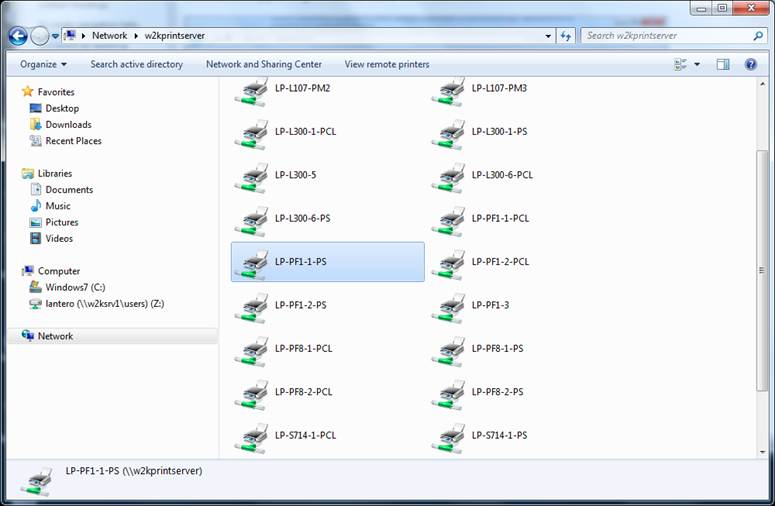The width and height of the screenshot is (775, 506).
Task: Click the search magnifier icon
Action: click(x=758, y=36)
